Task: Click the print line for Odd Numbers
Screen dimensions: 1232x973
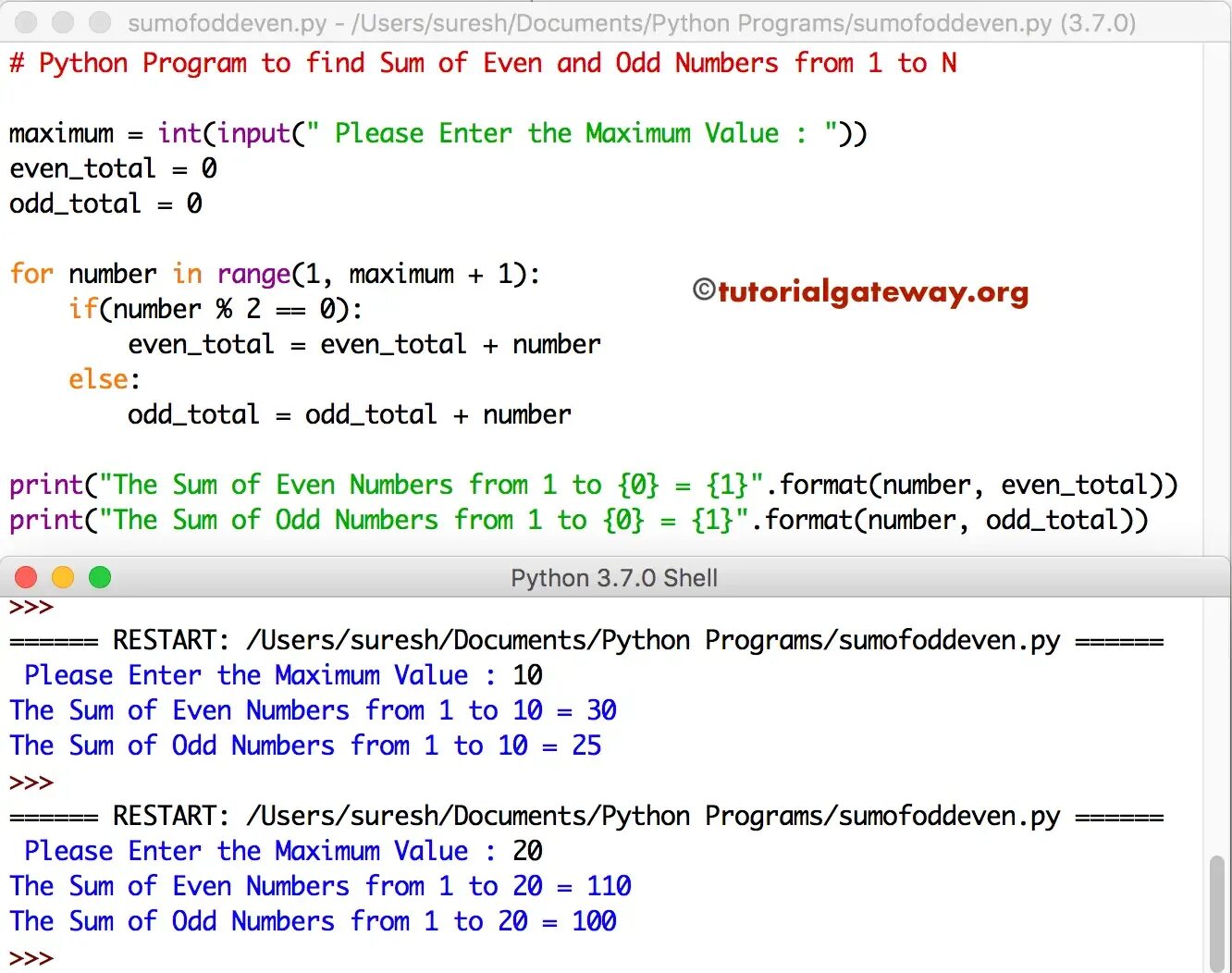Action: pyautogui.click(x=579, y=520)
